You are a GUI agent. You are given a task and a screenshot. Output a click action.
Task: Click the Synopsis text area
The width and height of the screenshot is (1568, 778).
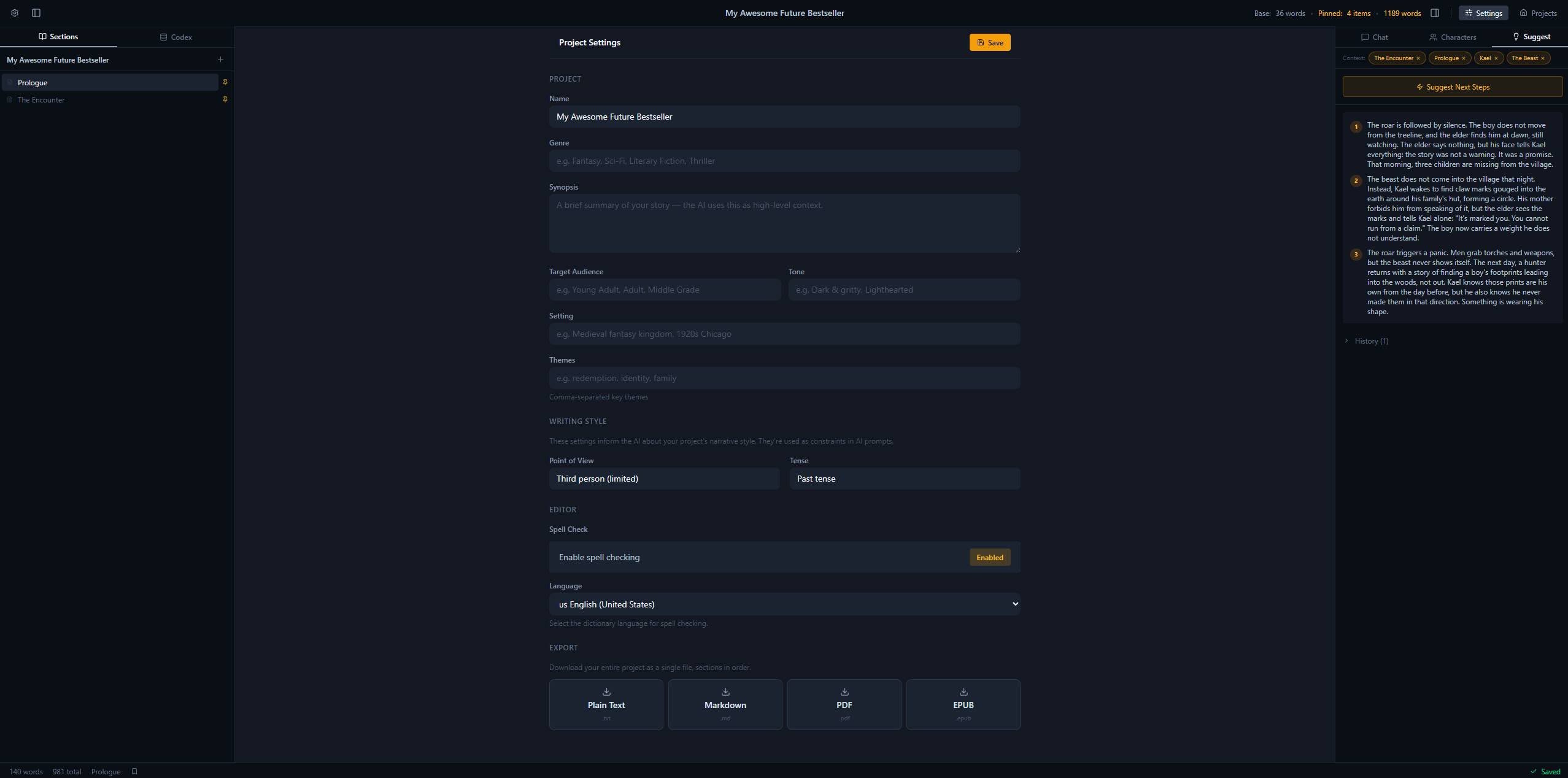[x=784, y=223]
